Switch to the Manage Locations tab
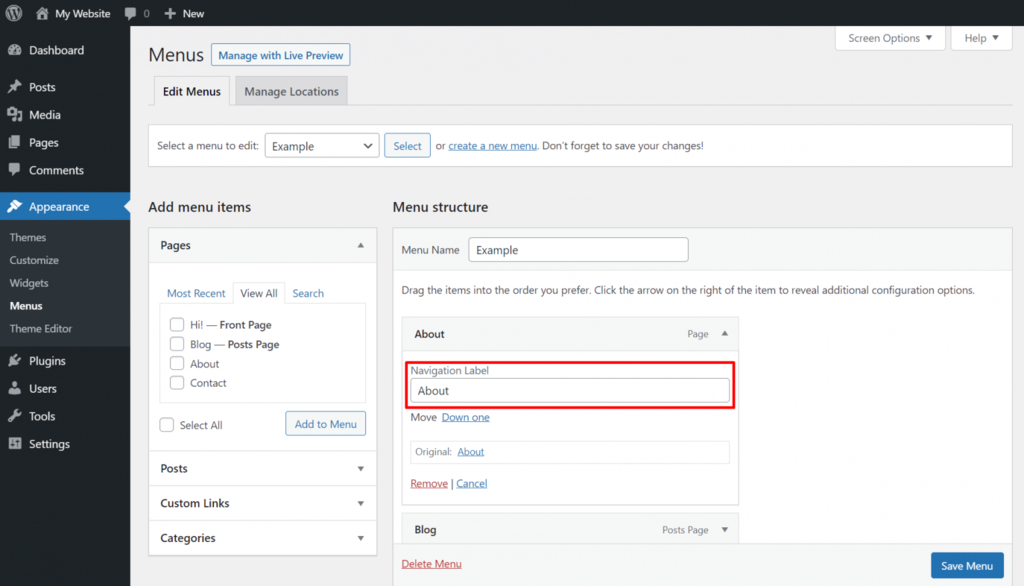 pos(291,91)
